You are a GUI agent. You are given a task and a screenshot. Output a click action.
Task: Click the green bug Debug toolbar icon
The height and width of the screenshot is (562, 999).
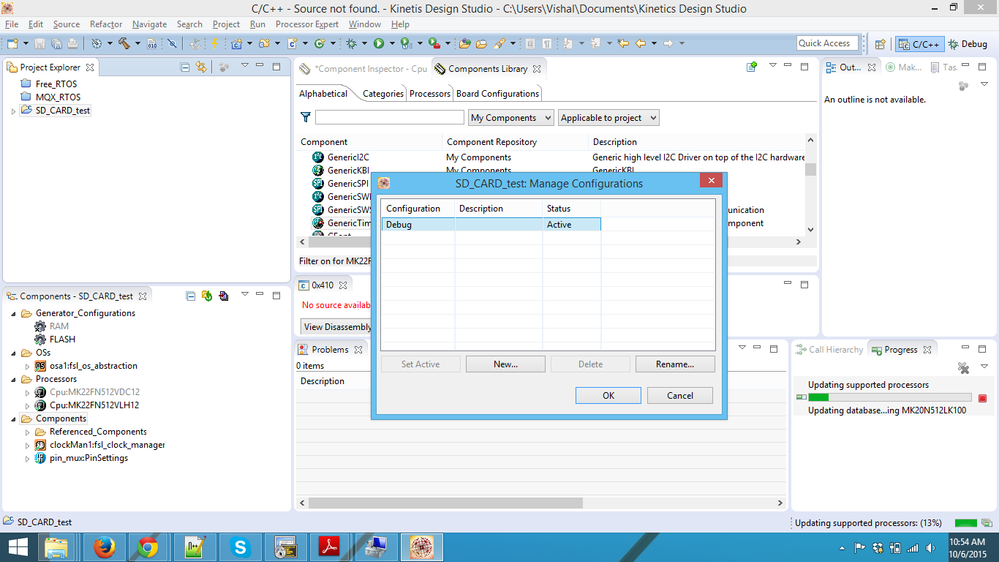pos(351,43)
